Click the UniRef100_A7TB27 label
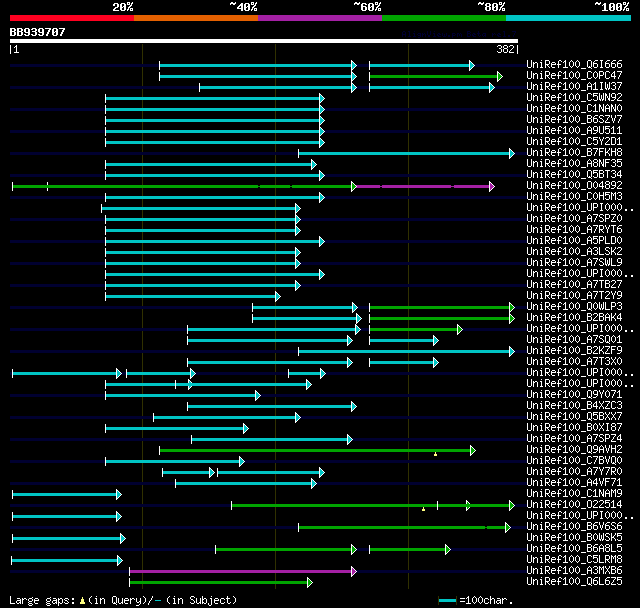 click(574, 285)
